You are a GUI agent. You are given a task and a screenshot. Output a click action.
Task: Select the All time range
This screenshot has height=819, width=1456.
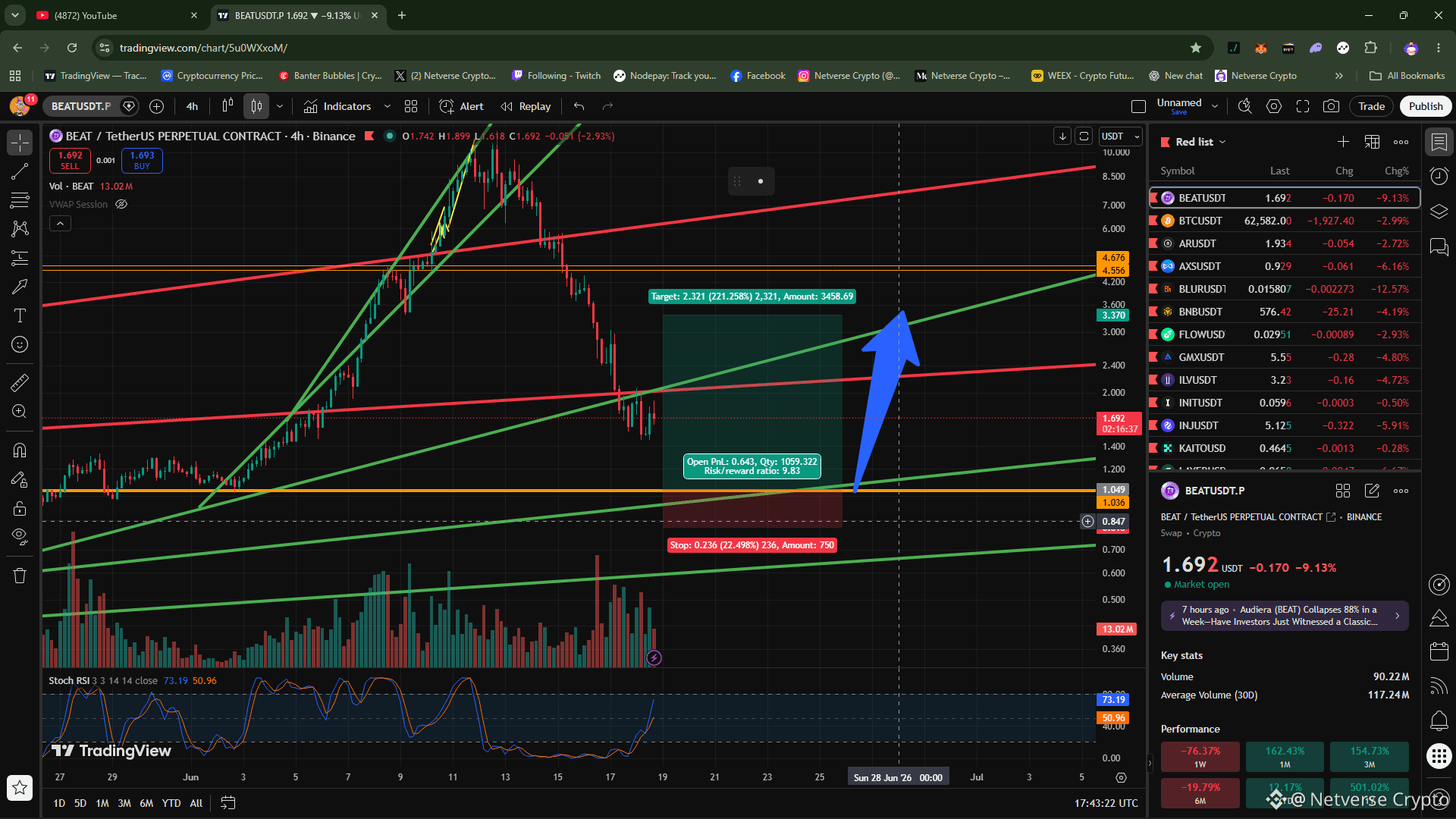(x=196, y=803)
